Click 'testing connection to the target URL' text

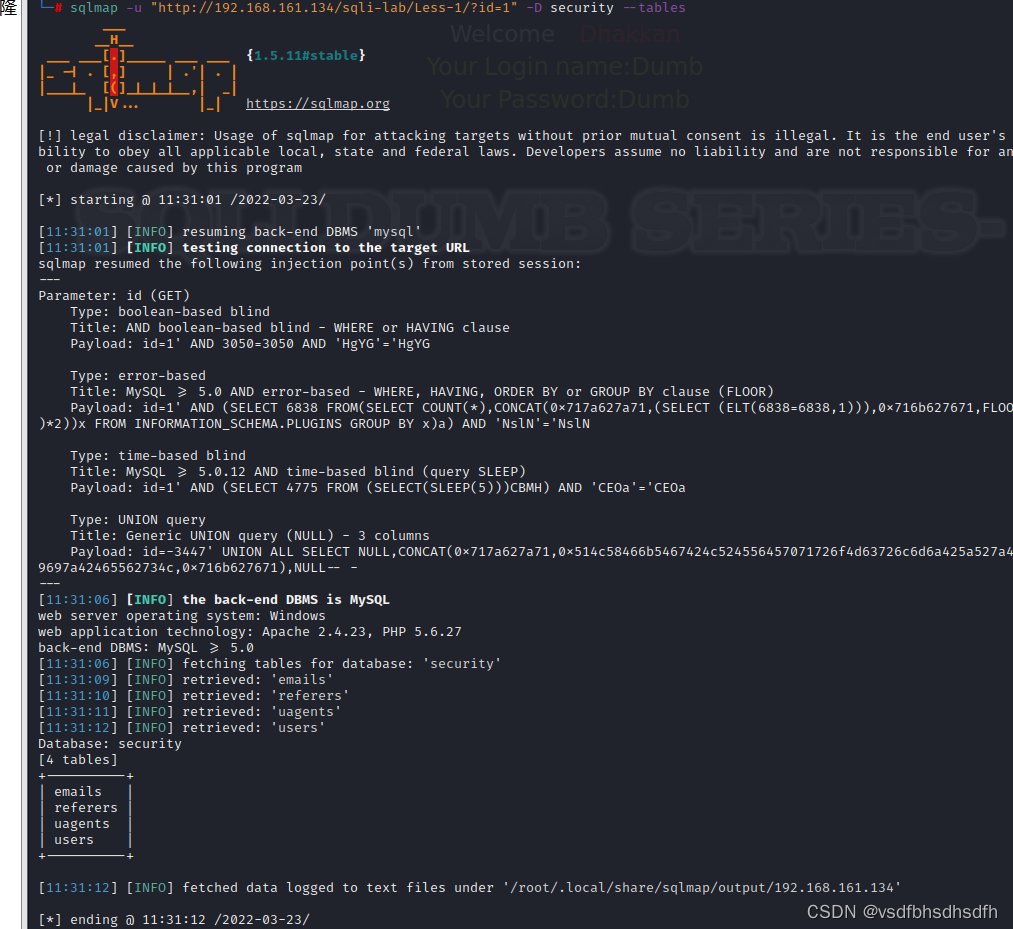(x=326, y=248)
